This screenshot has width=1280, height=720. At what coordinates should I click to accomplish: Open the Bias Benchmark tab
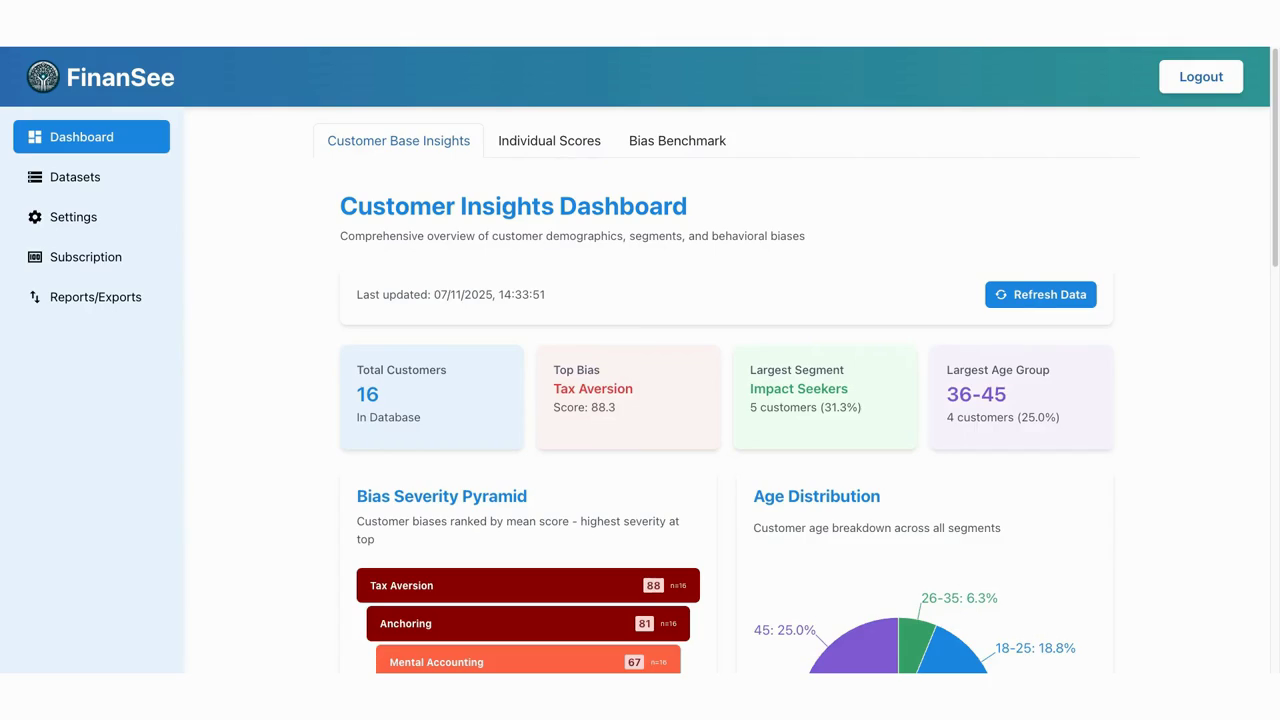pyautogui.click(x=677, y=141)
